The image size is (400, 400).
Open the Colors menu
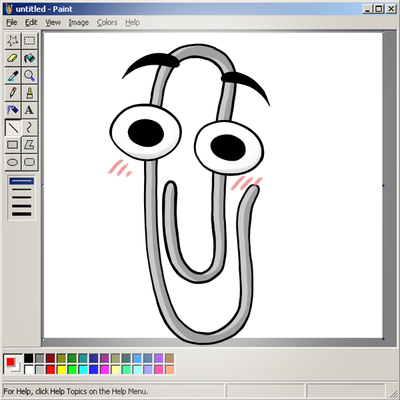(x=107, y=23)
